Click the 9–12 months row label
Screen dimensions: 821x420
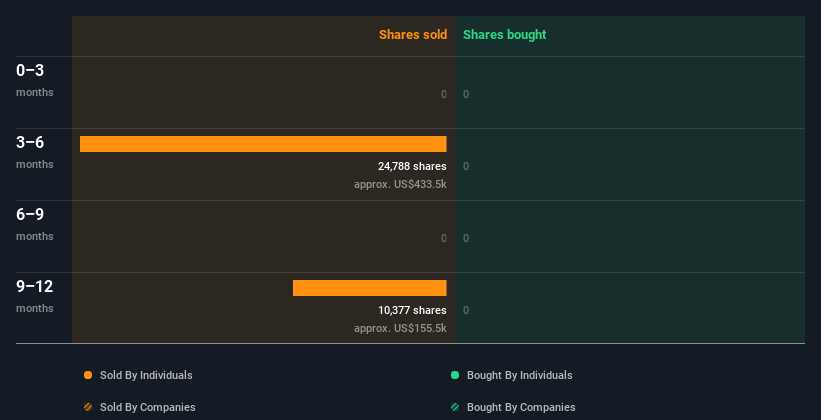(35, 296)
